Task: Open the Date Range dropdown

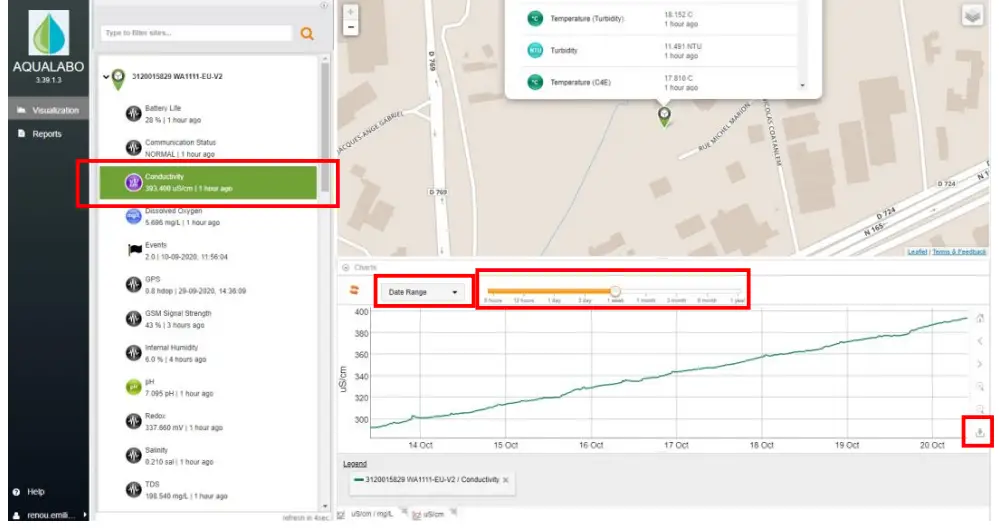Action: pyautogui.click(x=423, y=292)
